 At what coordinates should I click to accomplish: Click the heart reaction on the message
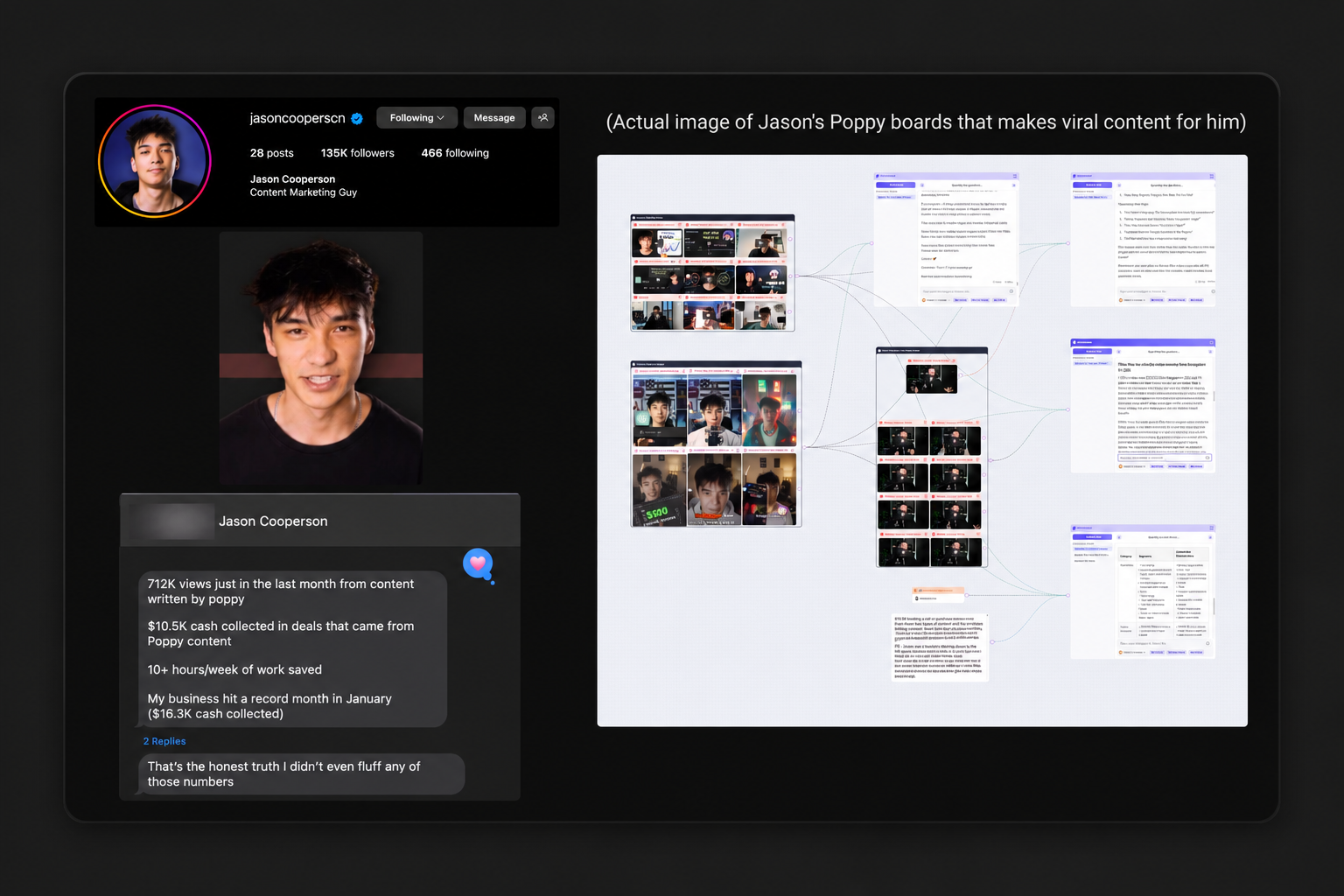[478, 564]
